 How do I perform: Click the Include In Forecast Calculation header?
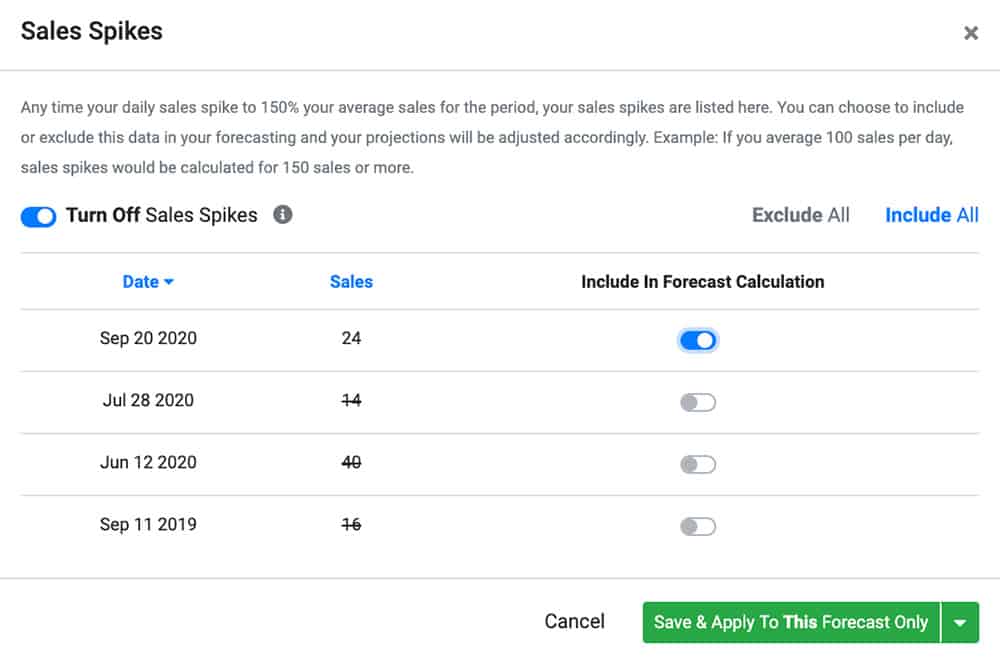point(703,281)
